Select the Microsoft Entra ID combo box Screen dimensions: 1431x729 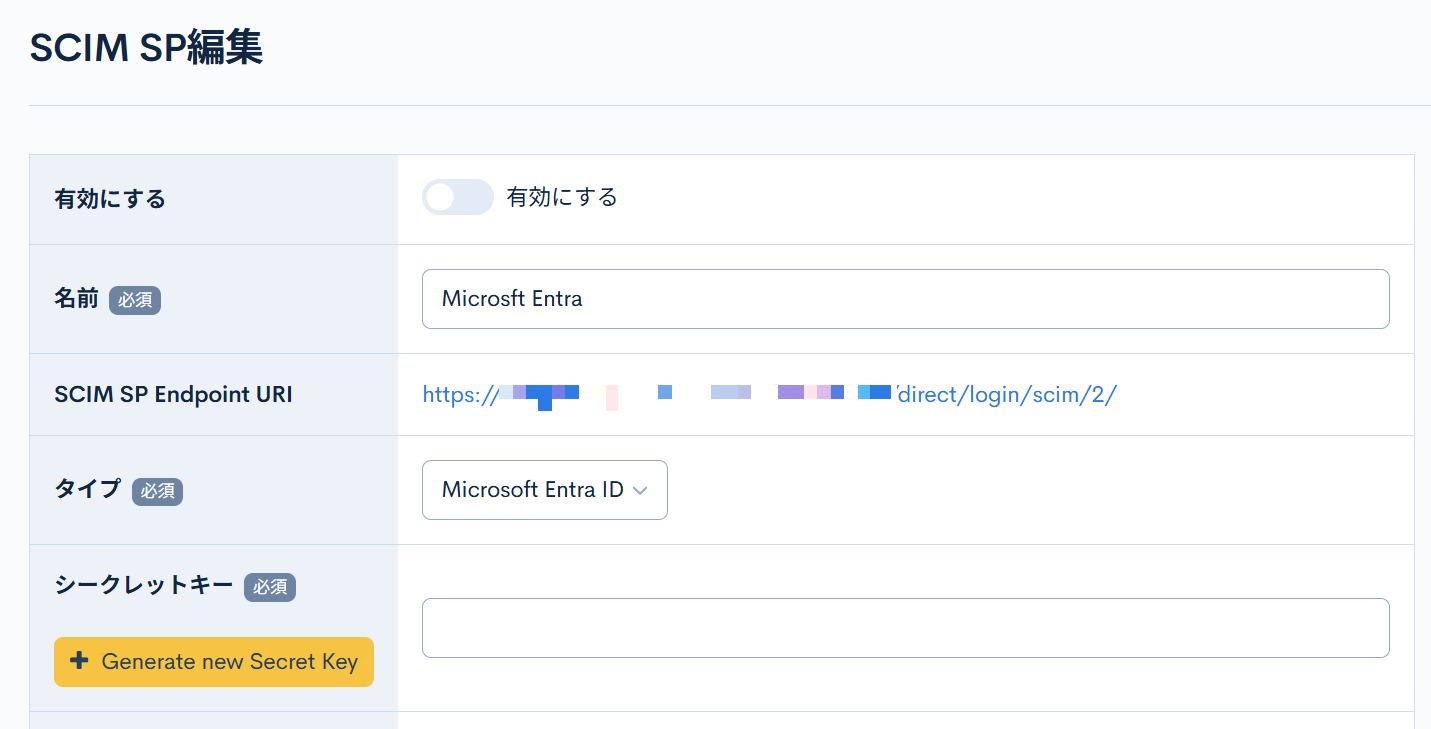(x=545, y=490)
